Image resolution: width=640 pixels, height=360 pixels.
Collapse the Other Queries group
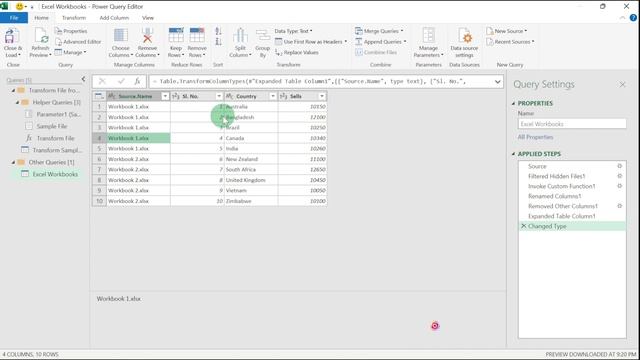pyautogui.click(x=13, y=162)
